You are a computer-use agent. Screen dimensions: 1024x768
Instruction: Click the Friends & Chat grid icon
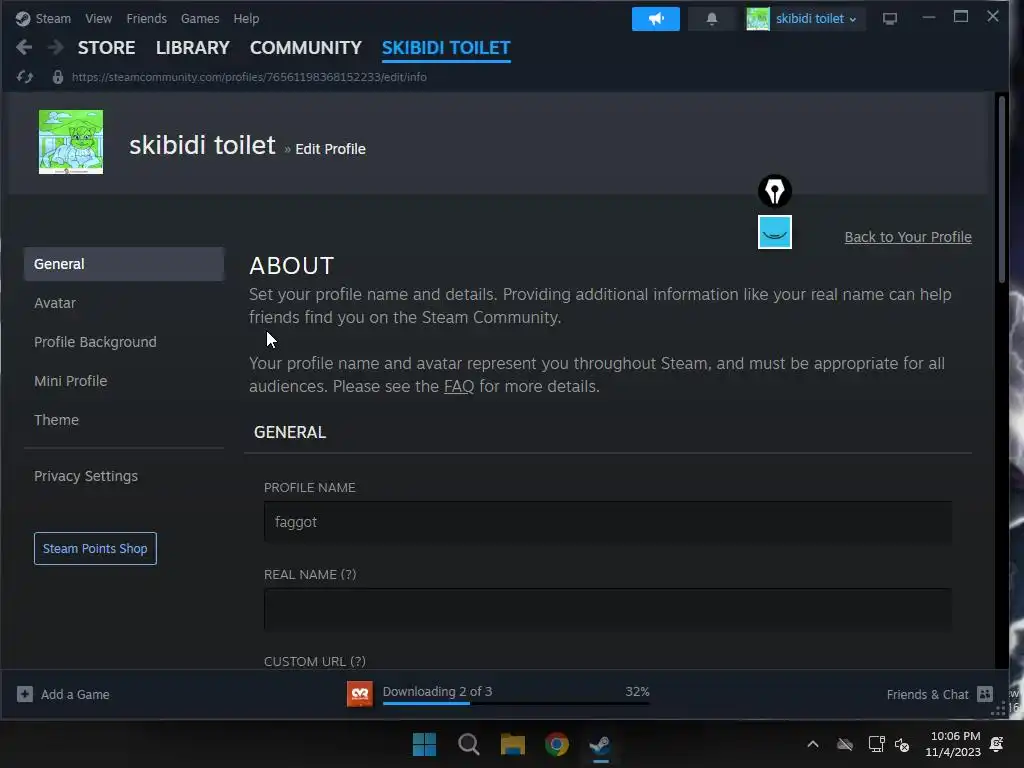[x=985, y=694]
